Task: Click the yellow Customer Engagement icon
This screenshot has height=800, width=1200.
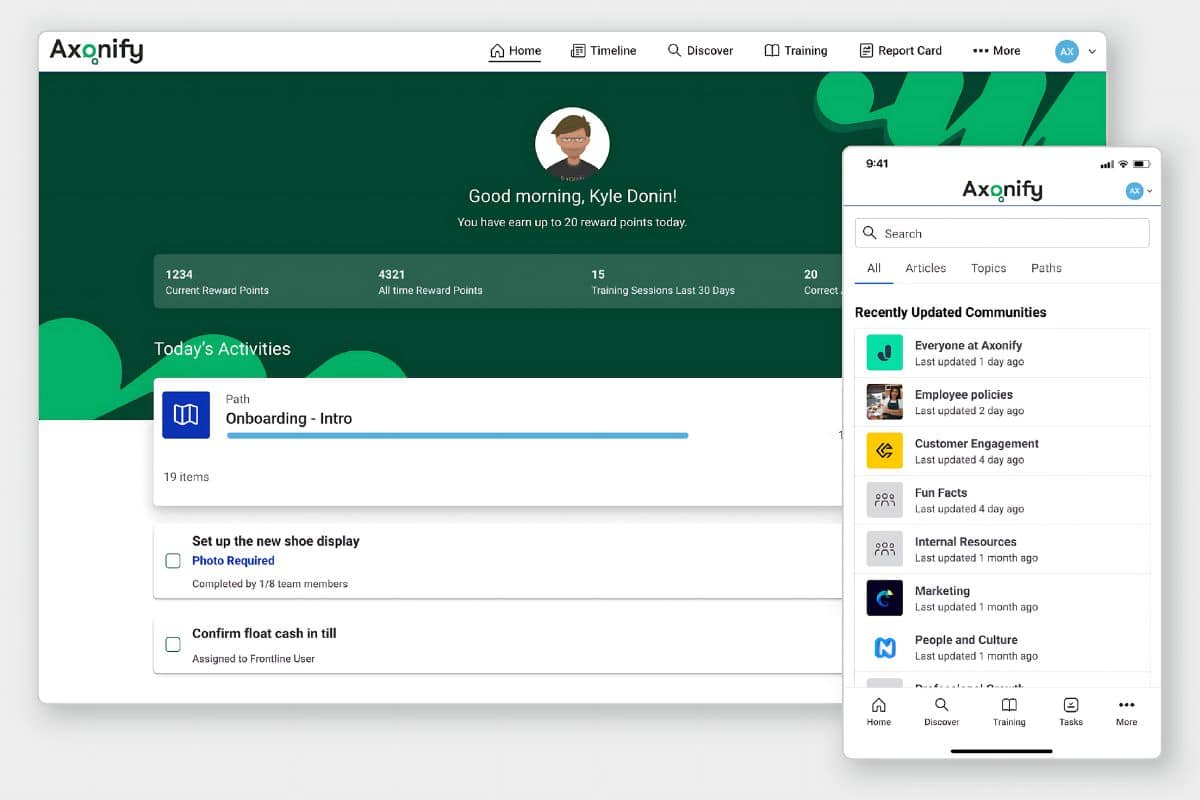Action: [885, 451]
